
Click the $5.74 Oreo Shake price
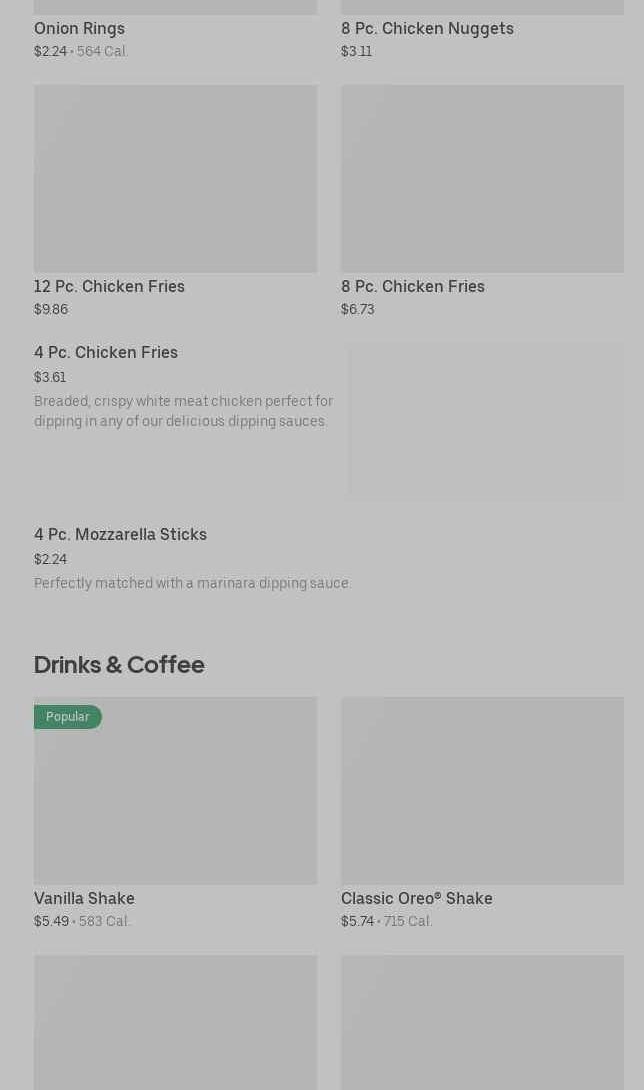tap(357, 921)
